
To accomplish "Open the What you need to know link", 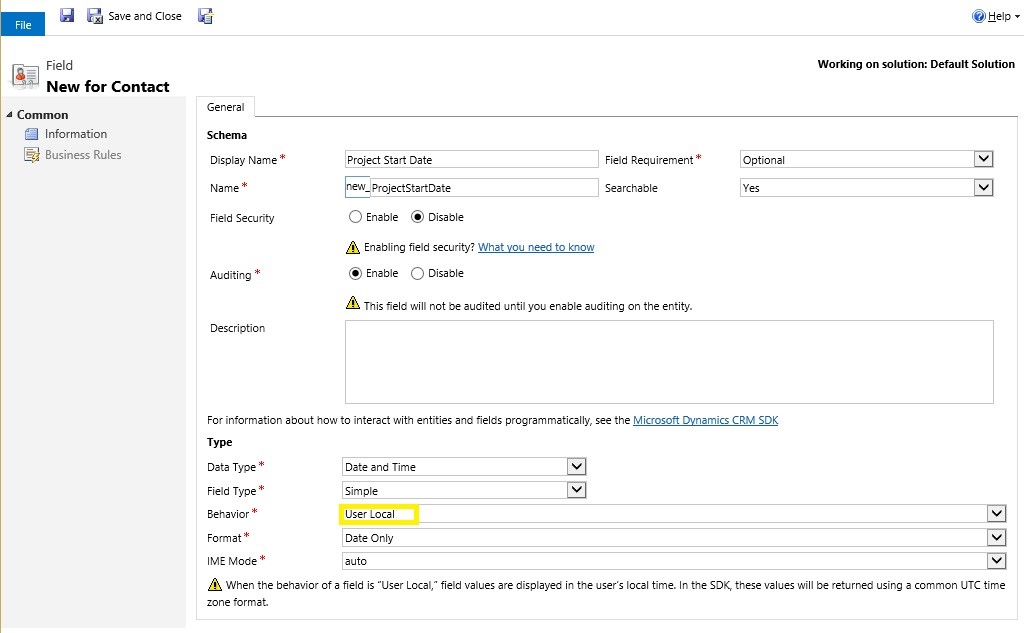I will (x=536, y=247).
